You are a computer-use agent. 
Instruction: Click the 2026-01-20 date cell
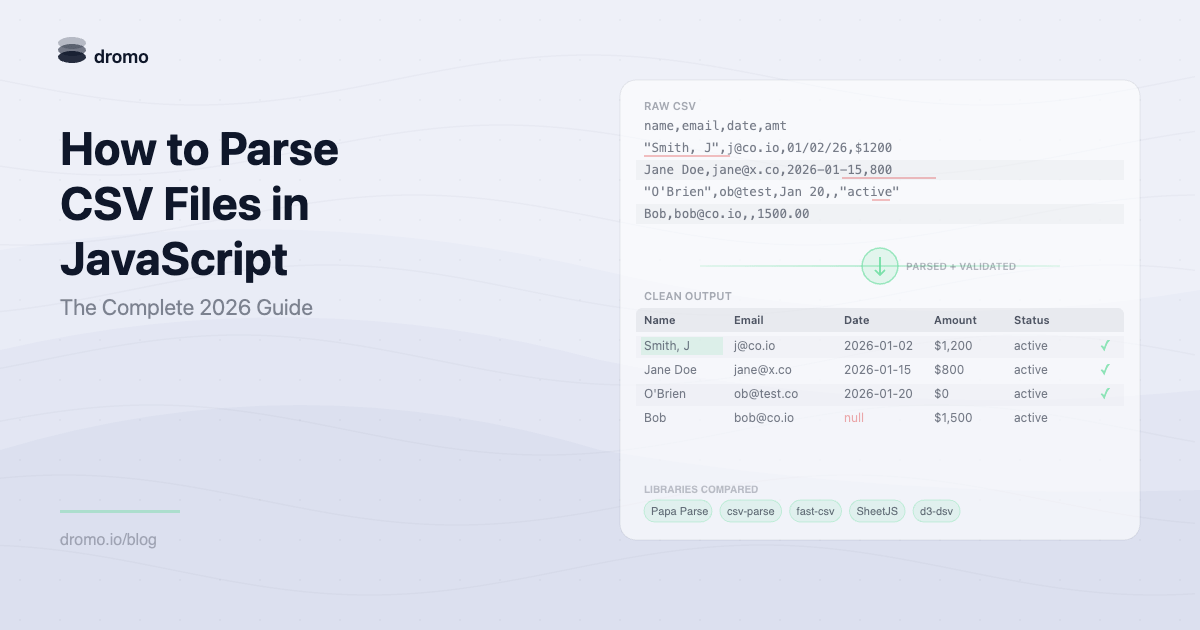point(879,394)
